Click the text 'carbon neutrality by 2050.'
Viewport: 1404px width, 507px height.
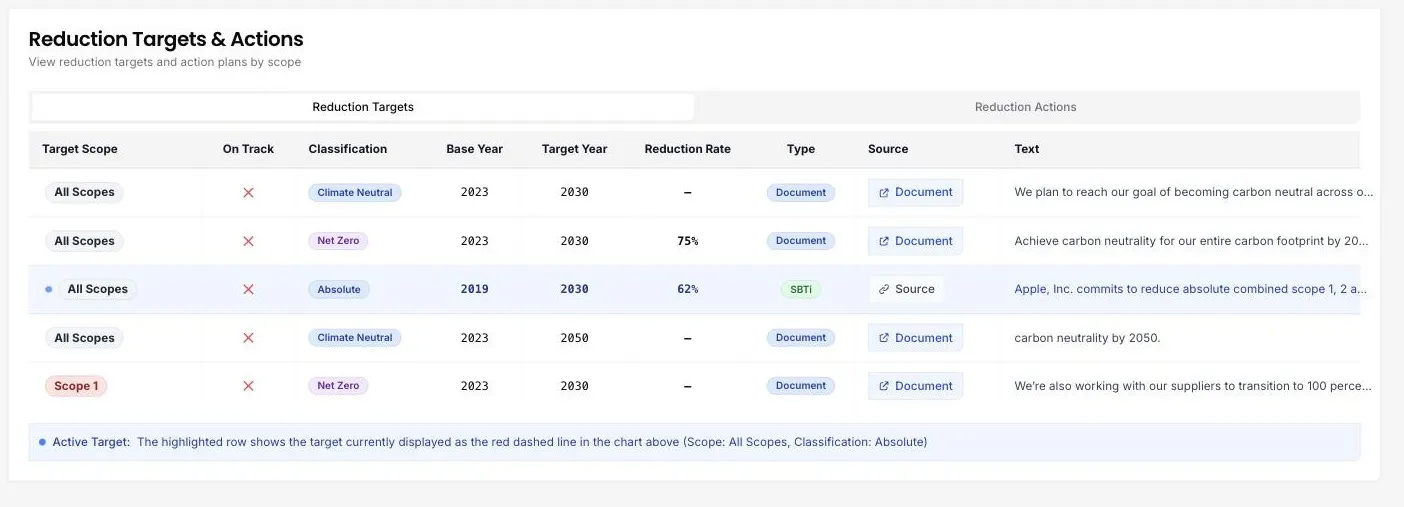pos(1087,338)
